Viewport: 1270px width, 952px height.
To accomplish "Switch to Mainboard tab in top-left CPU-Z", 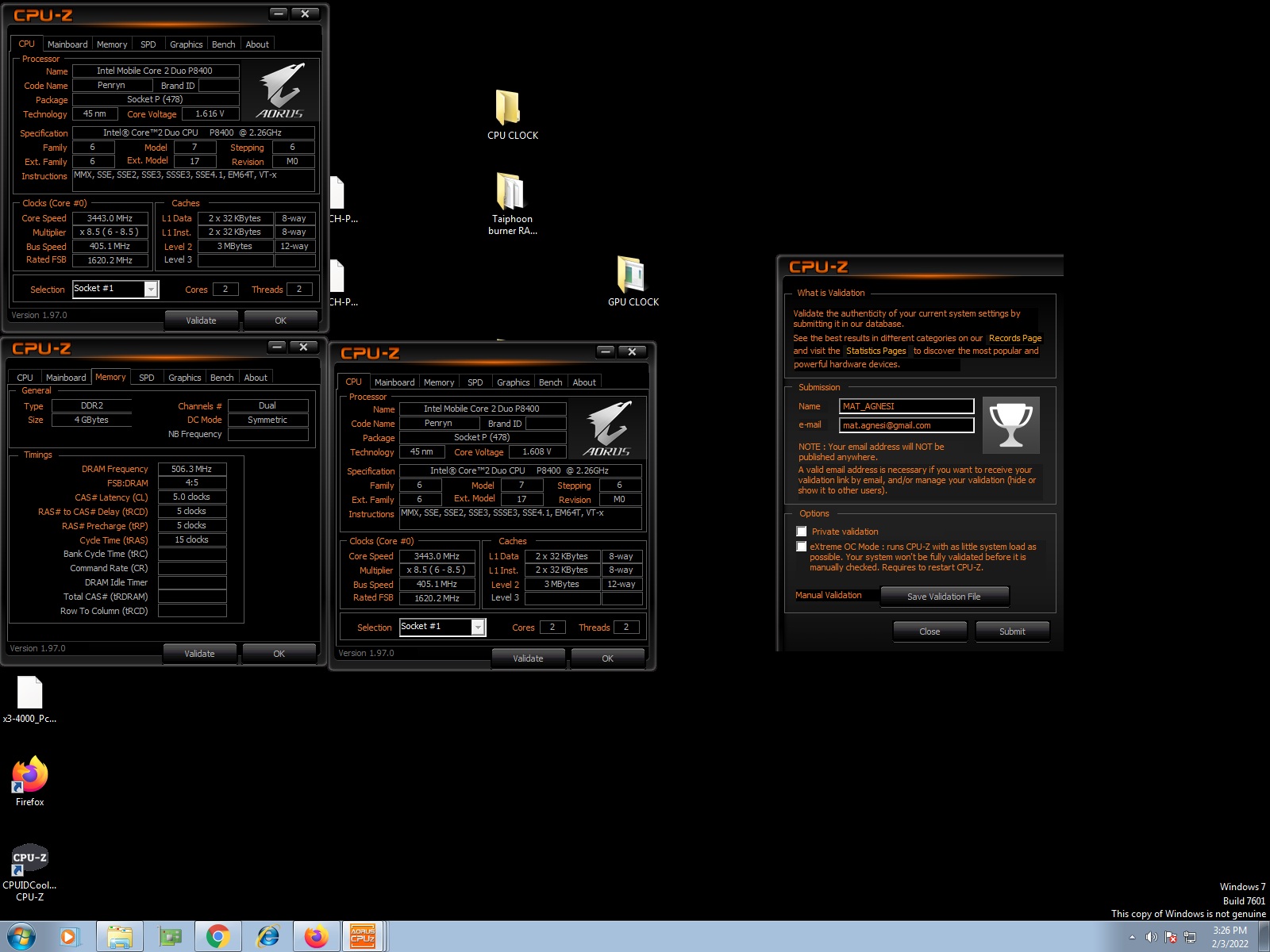I will pos(67,44).
